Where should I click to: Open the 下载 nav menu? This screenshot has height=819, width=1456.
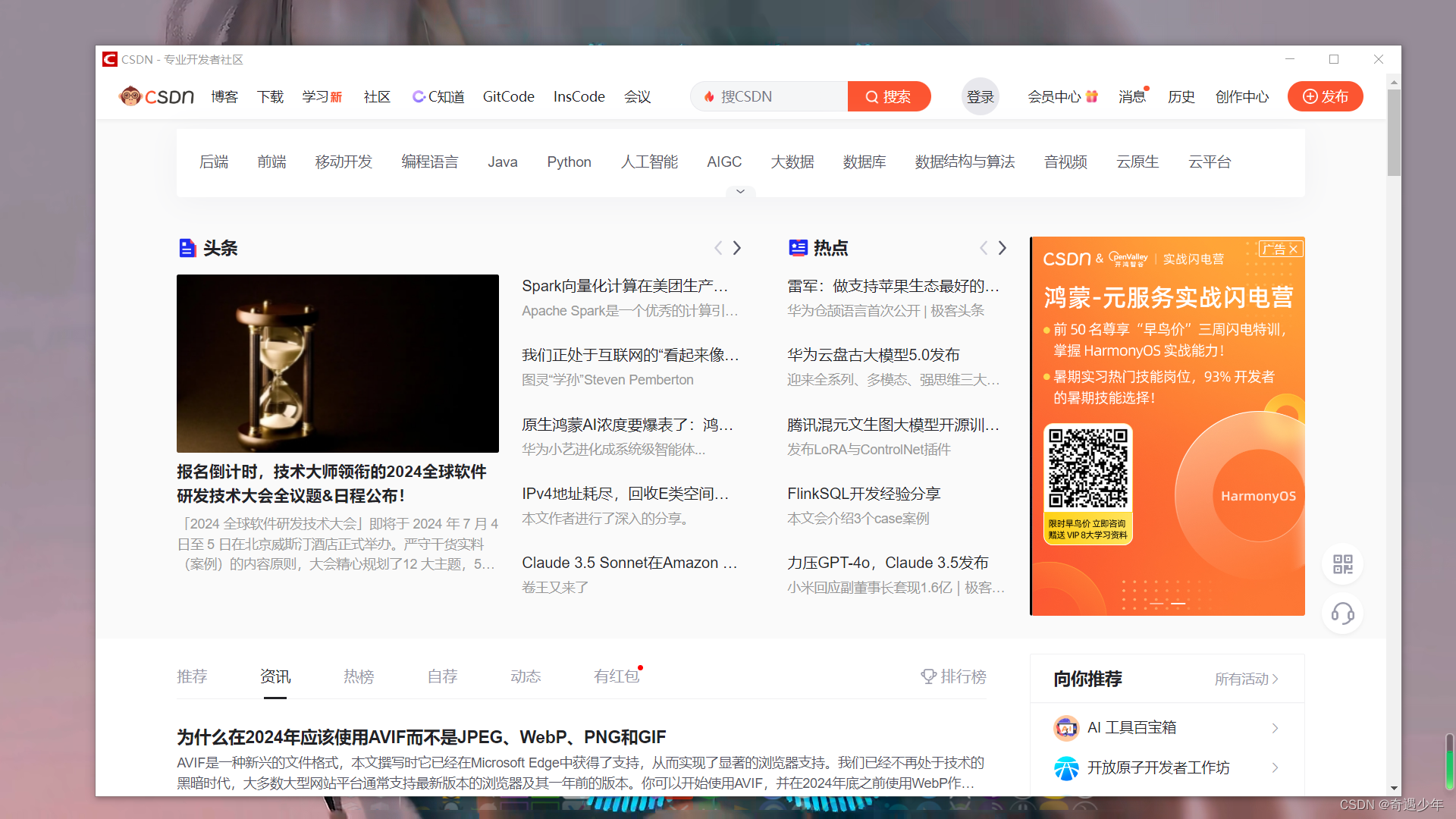click(270, 96)
